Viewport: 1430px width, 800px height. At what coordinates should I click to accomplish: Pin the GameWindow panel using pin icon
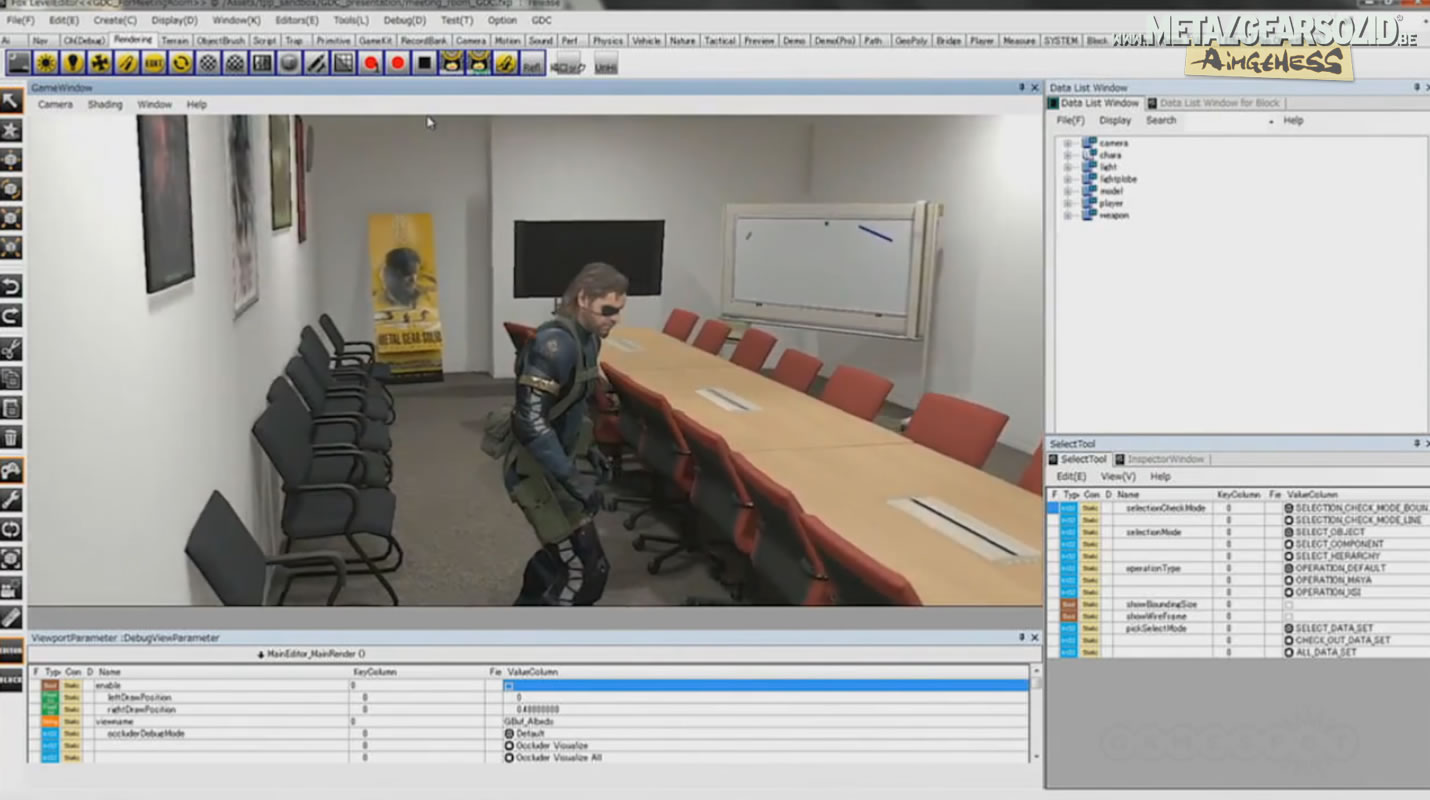1022,88
